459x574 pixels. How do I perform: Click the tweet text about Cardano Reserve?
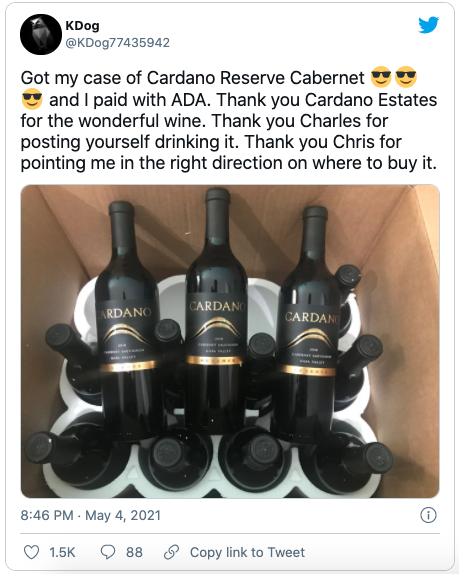coord(229,120)
